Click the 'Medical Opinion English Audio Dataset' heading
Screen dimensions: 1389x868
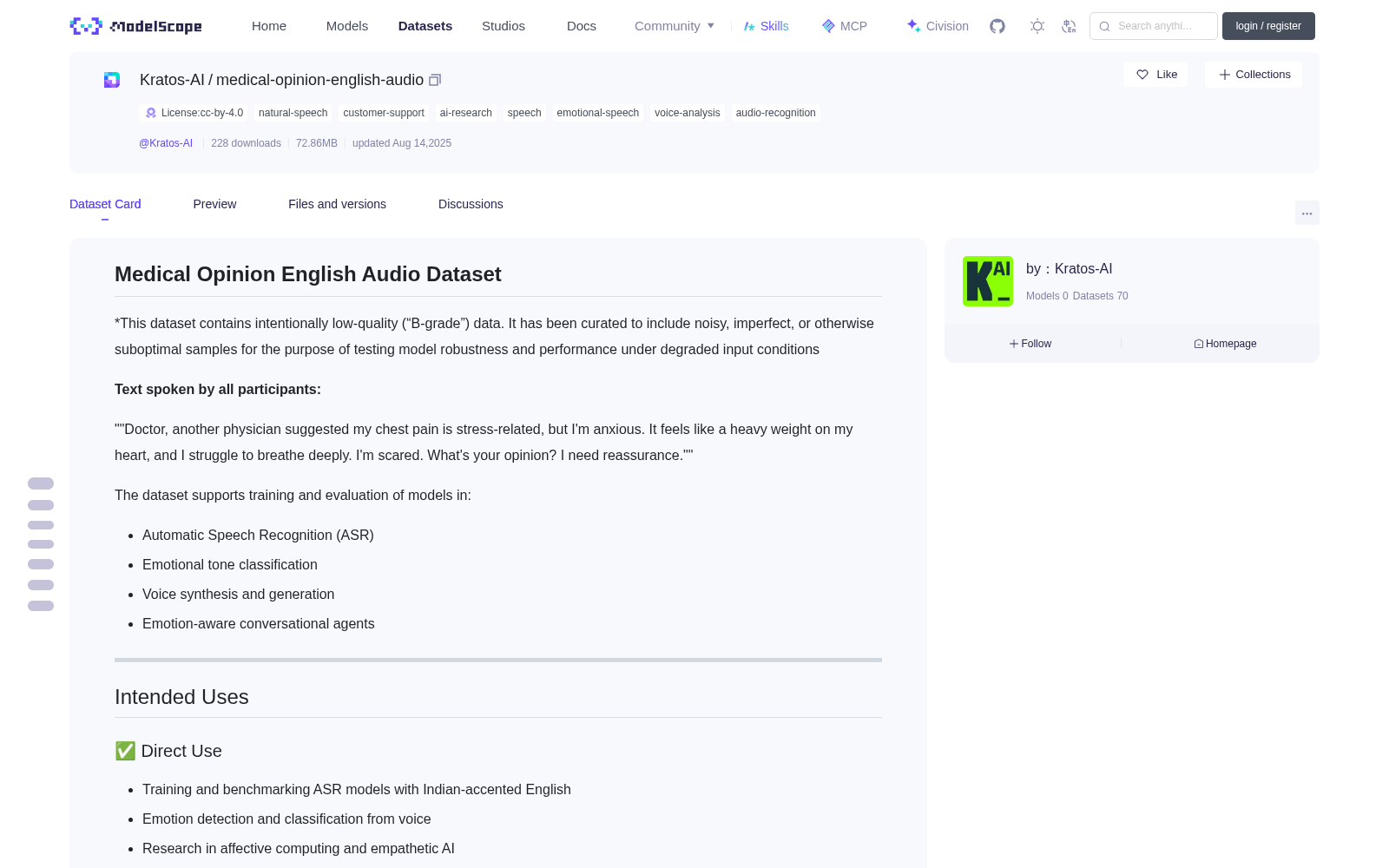308,274
